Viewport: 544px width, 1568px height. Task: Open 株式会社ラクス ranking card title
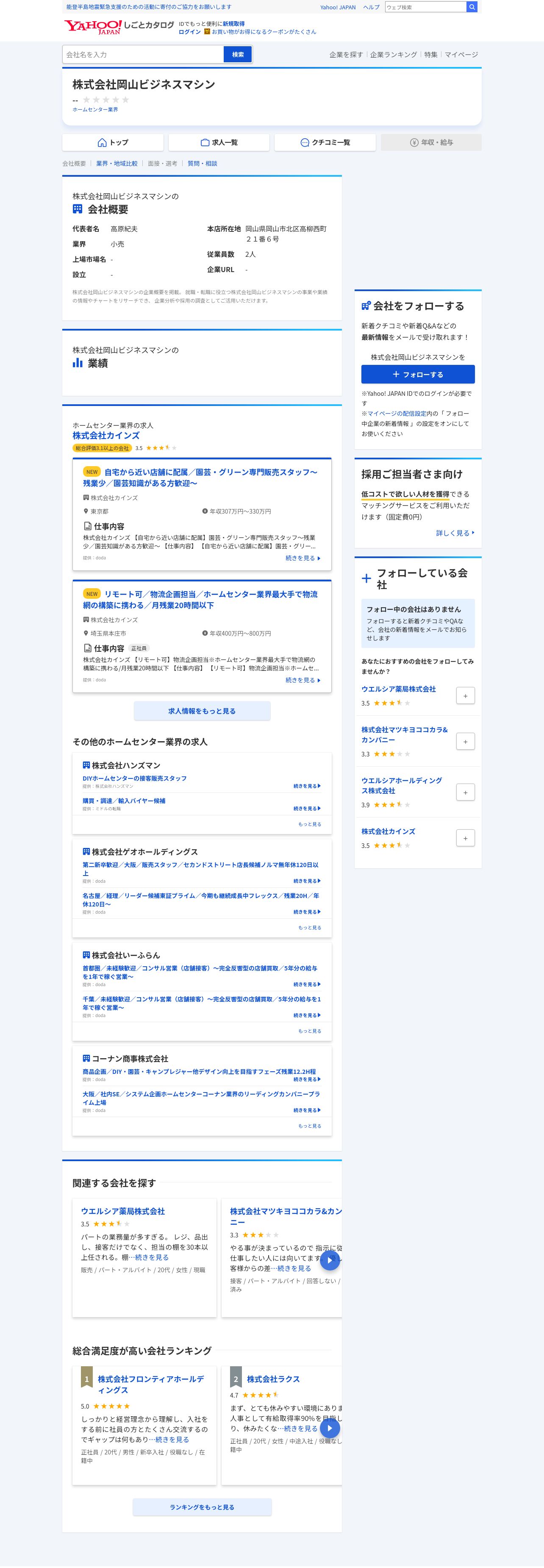pos(273,1379)
